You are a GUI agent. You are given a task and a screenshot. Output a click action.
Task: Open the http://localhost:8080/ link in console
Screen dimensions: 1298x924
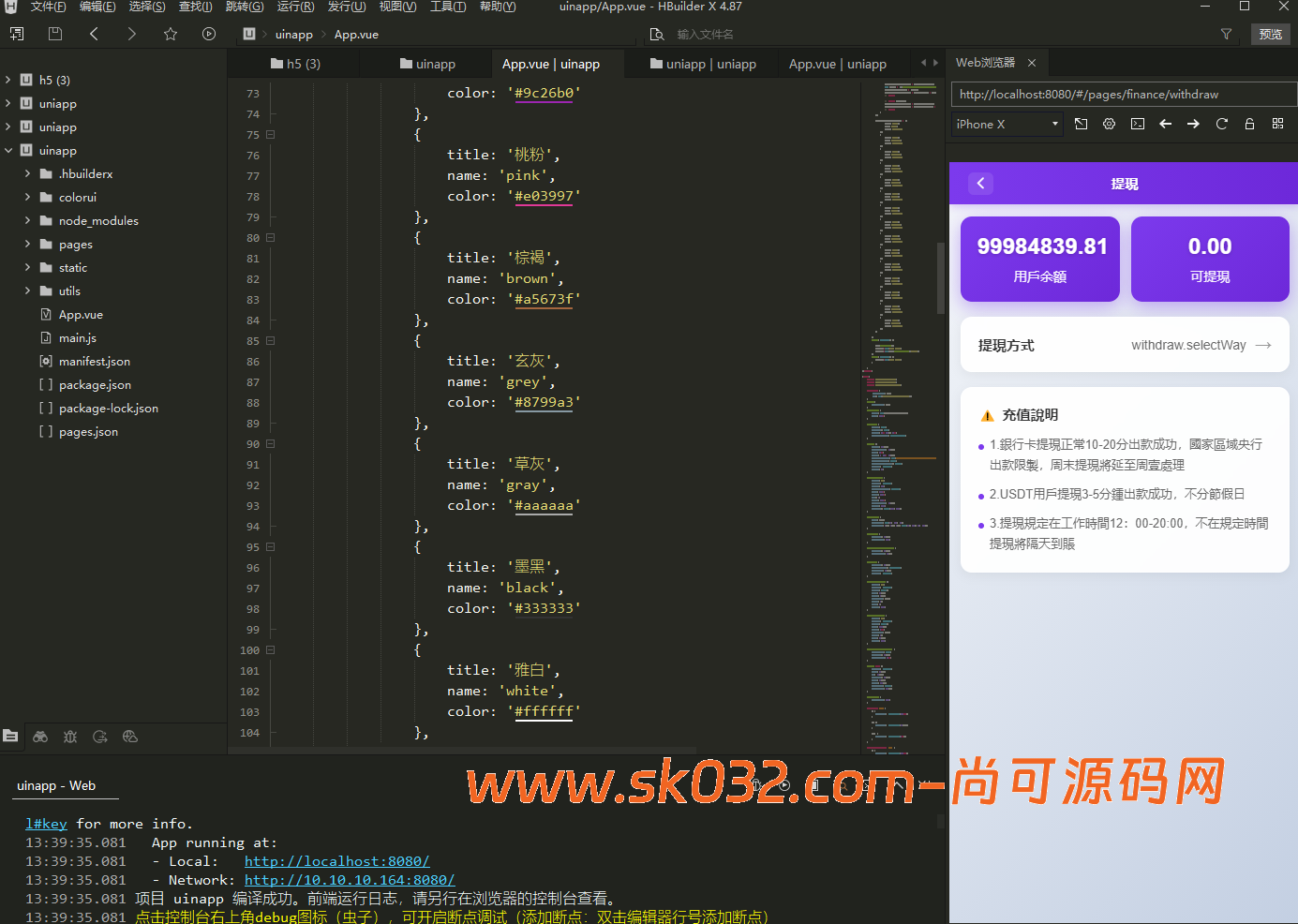pyautogui.click(x=336, y=861)
